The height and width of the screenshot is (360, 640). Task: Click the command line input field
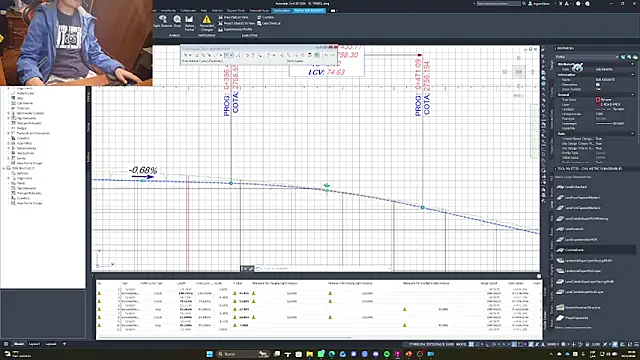(322, 268)
